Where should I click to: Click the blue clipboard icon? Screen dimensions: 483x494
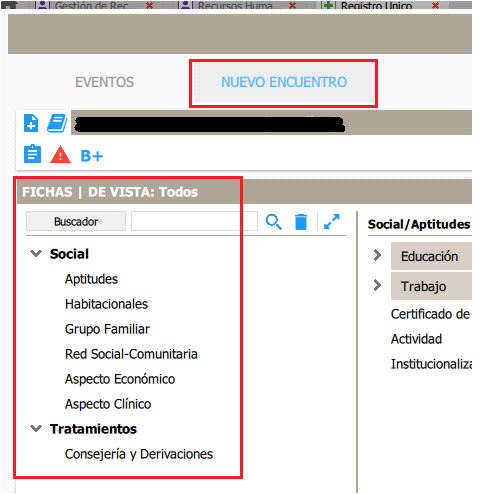32,154
